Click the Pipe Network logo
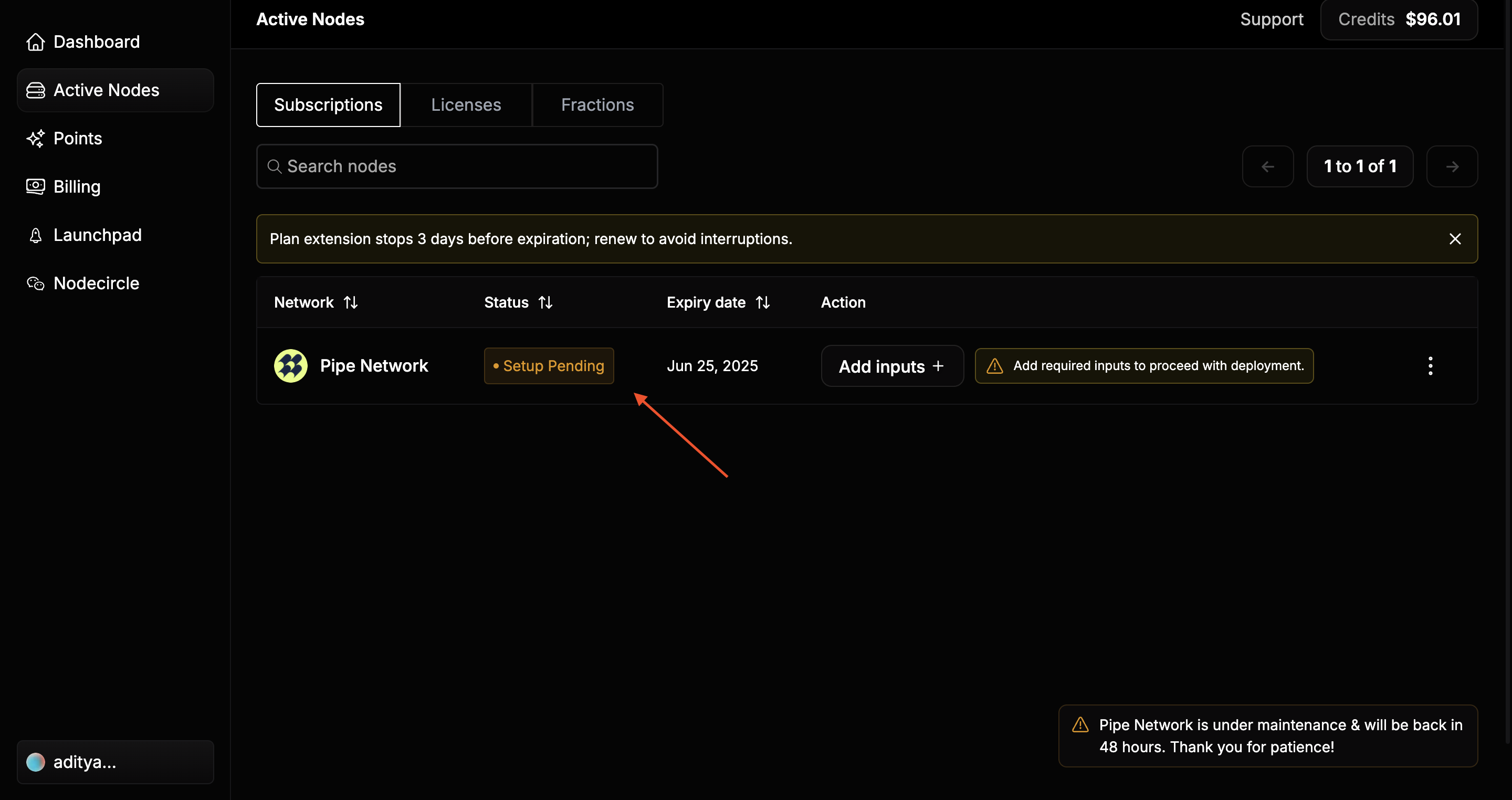This screenshot has width=1512, height=800. click(x=290, y=366)
